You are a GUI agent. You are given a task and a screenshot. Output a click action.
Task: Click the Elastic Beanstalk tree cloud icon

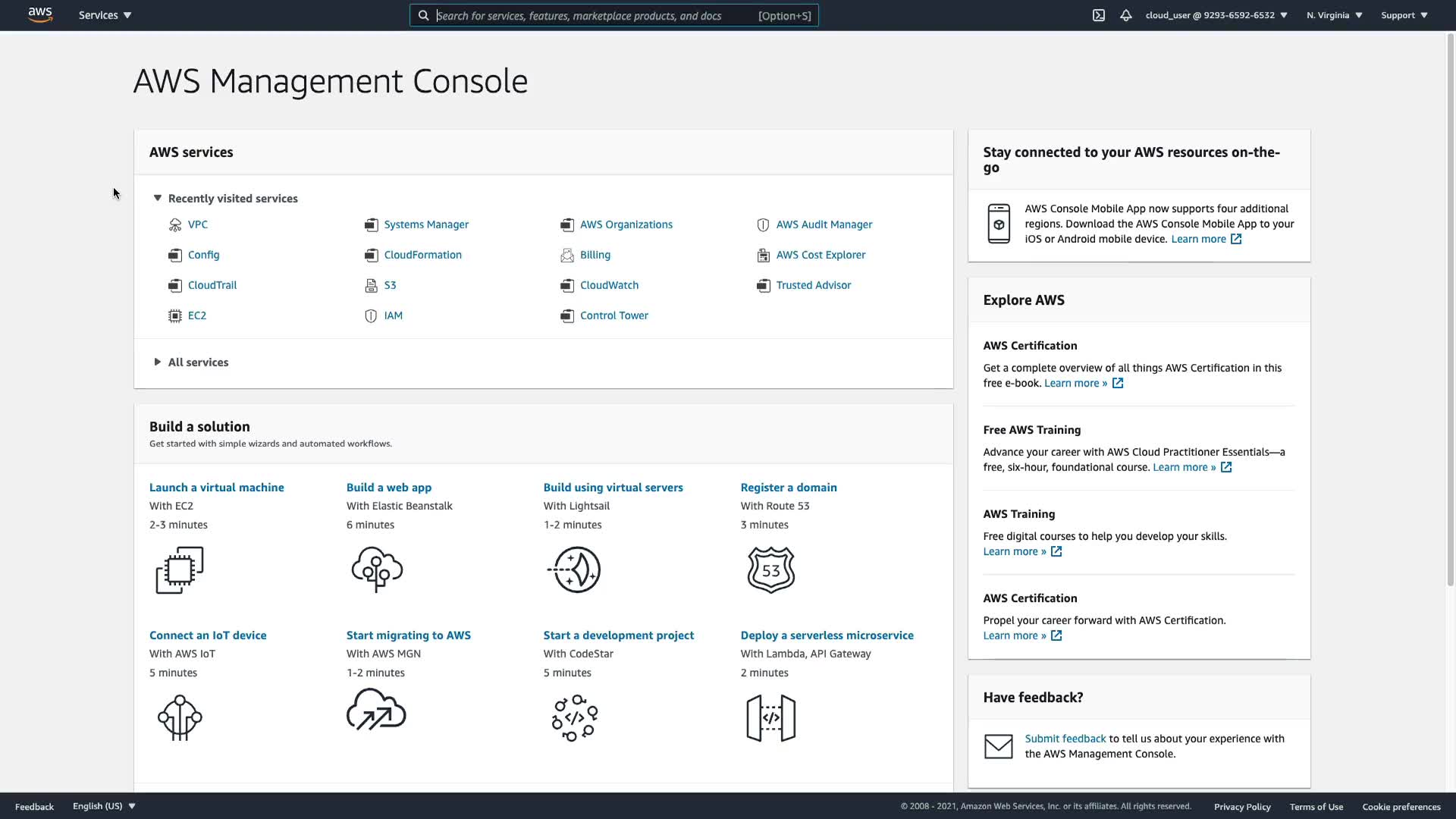[377, 570]
